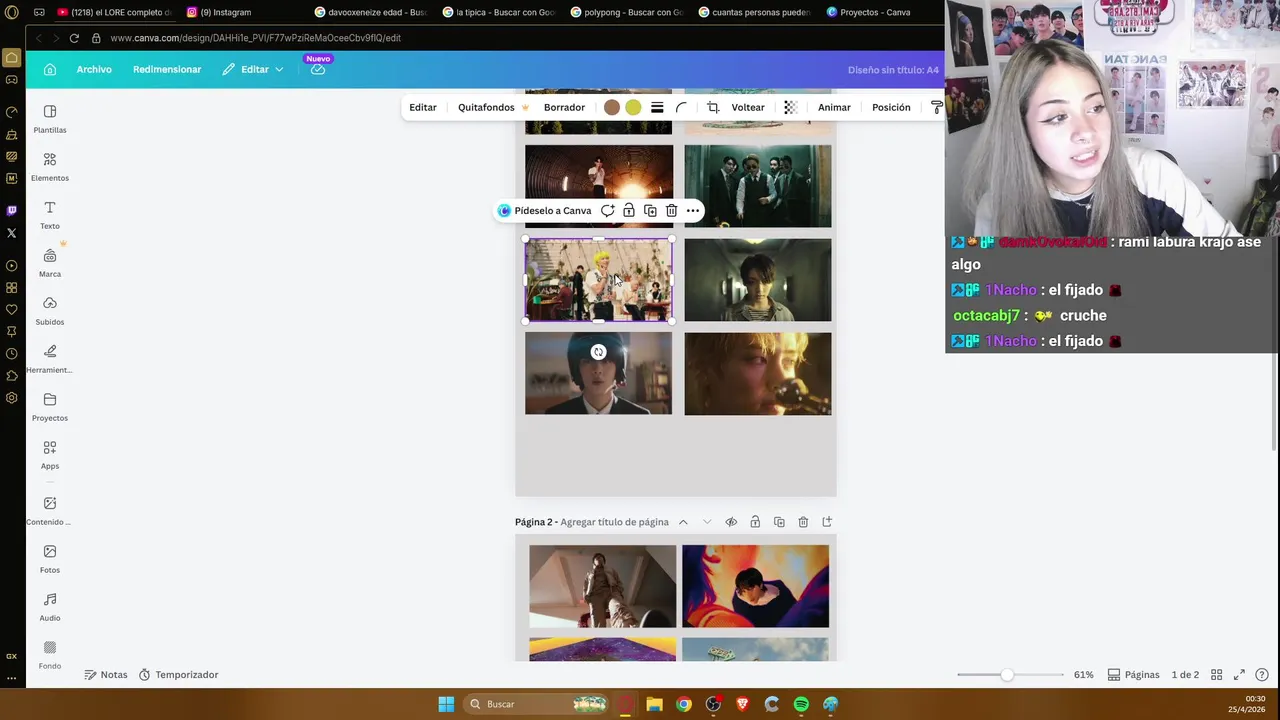Expand the Editar mode dropdown

point(253,69)
